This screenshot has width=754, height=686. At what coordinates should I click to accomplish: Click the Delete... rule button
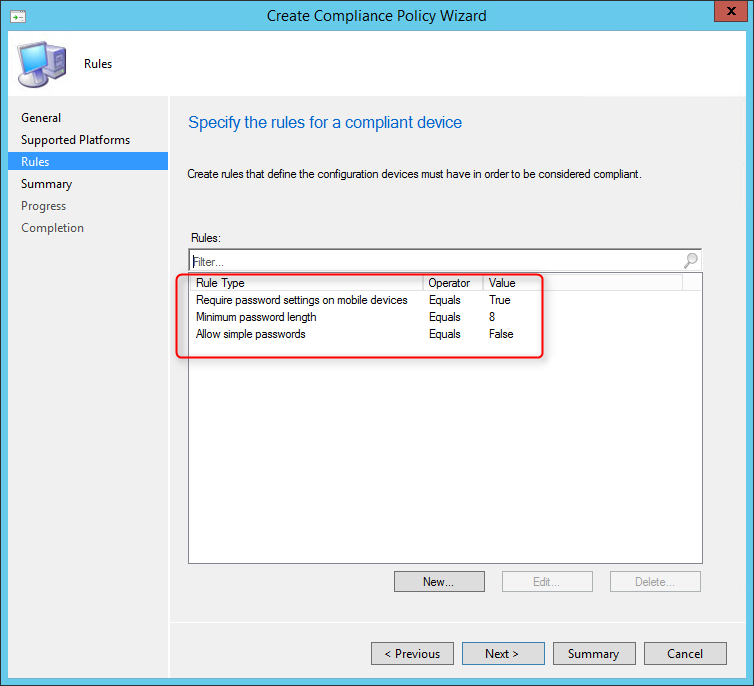(655, 582)
